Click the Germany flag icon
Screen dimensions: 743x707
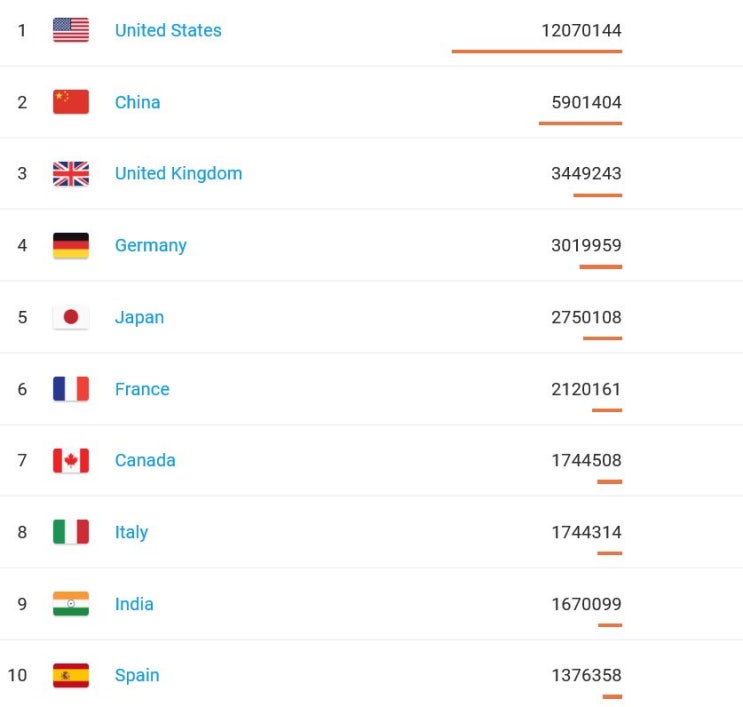coord(71,245)
